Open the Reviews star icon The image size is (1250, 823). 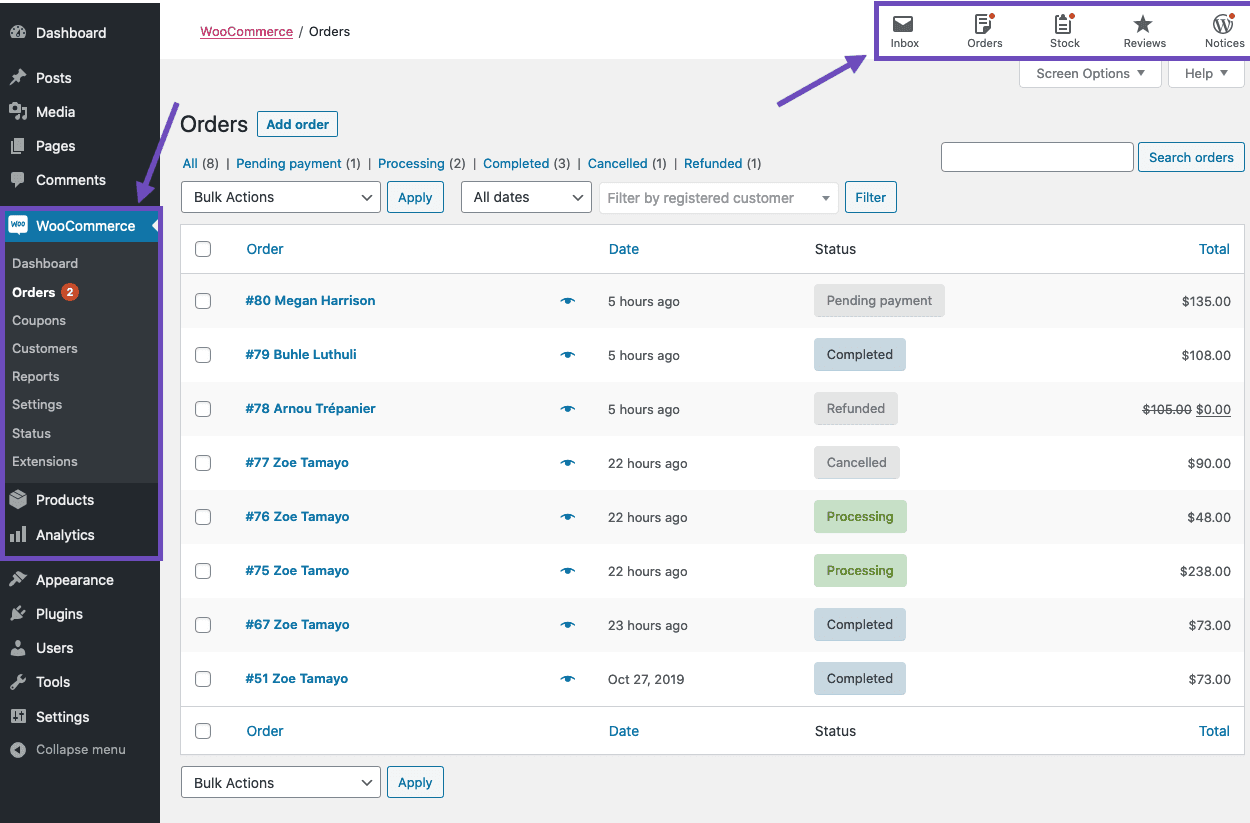click(1143, 25)
